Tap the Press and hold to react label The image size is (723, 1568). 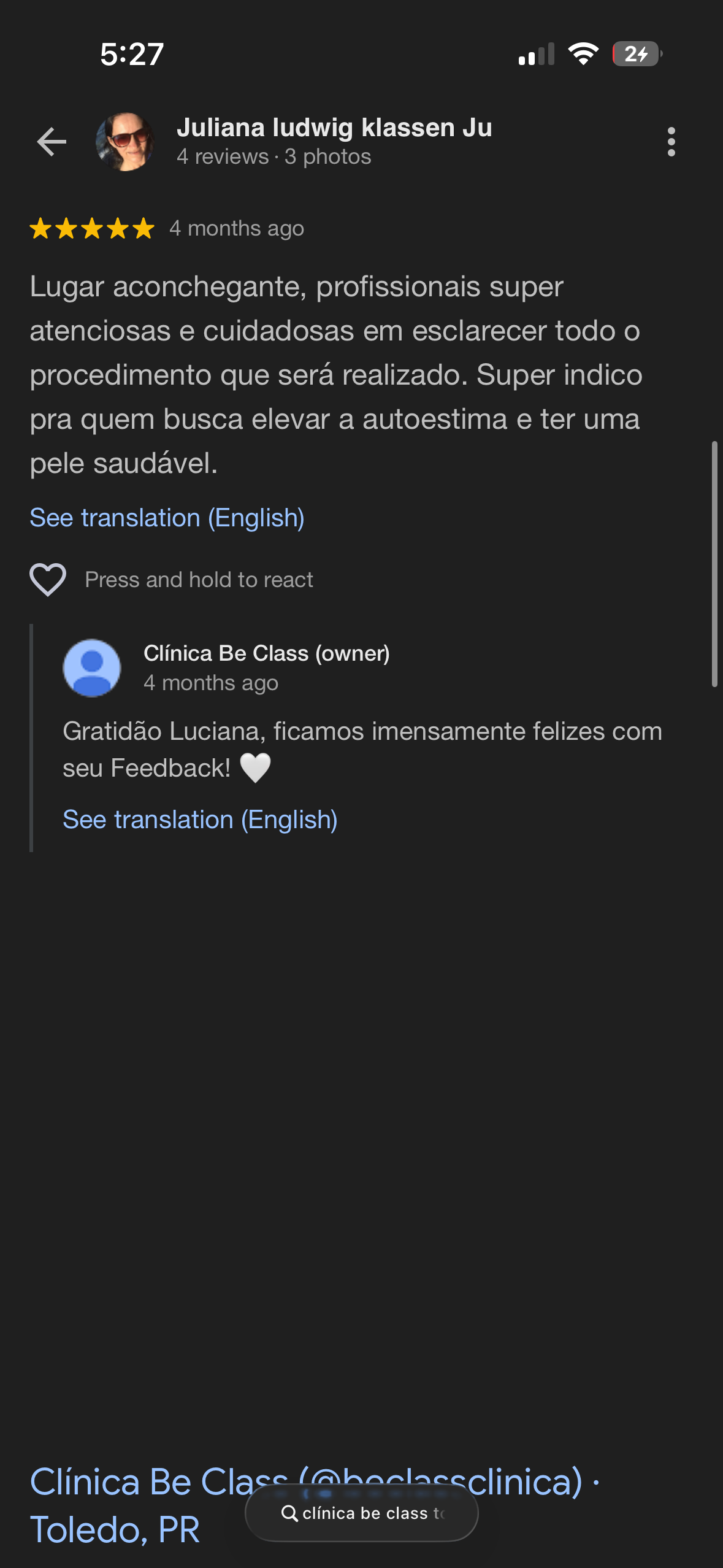coord(199,580)
